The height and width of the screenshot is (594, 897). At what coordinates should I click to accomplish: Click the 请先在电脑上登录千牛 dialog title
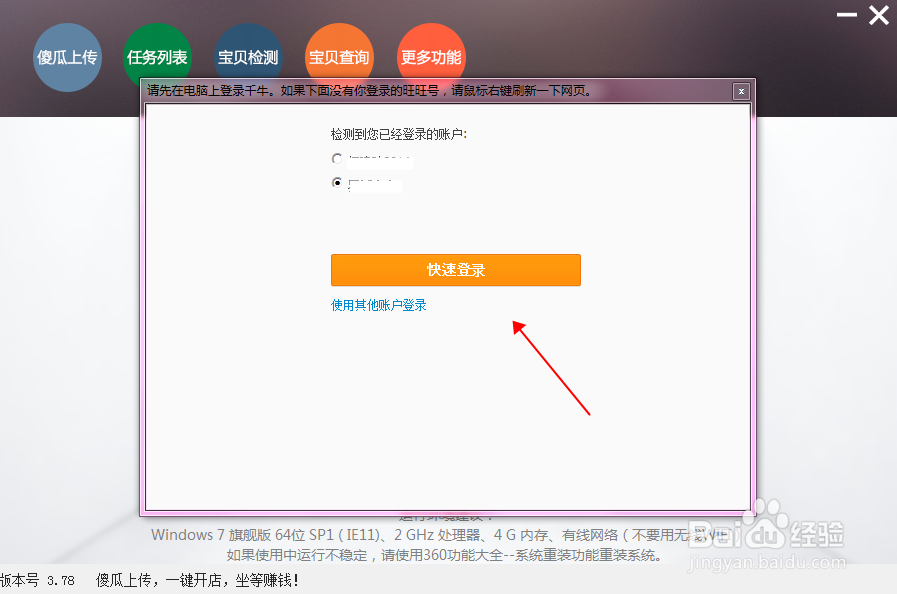[x=370, y=90]
